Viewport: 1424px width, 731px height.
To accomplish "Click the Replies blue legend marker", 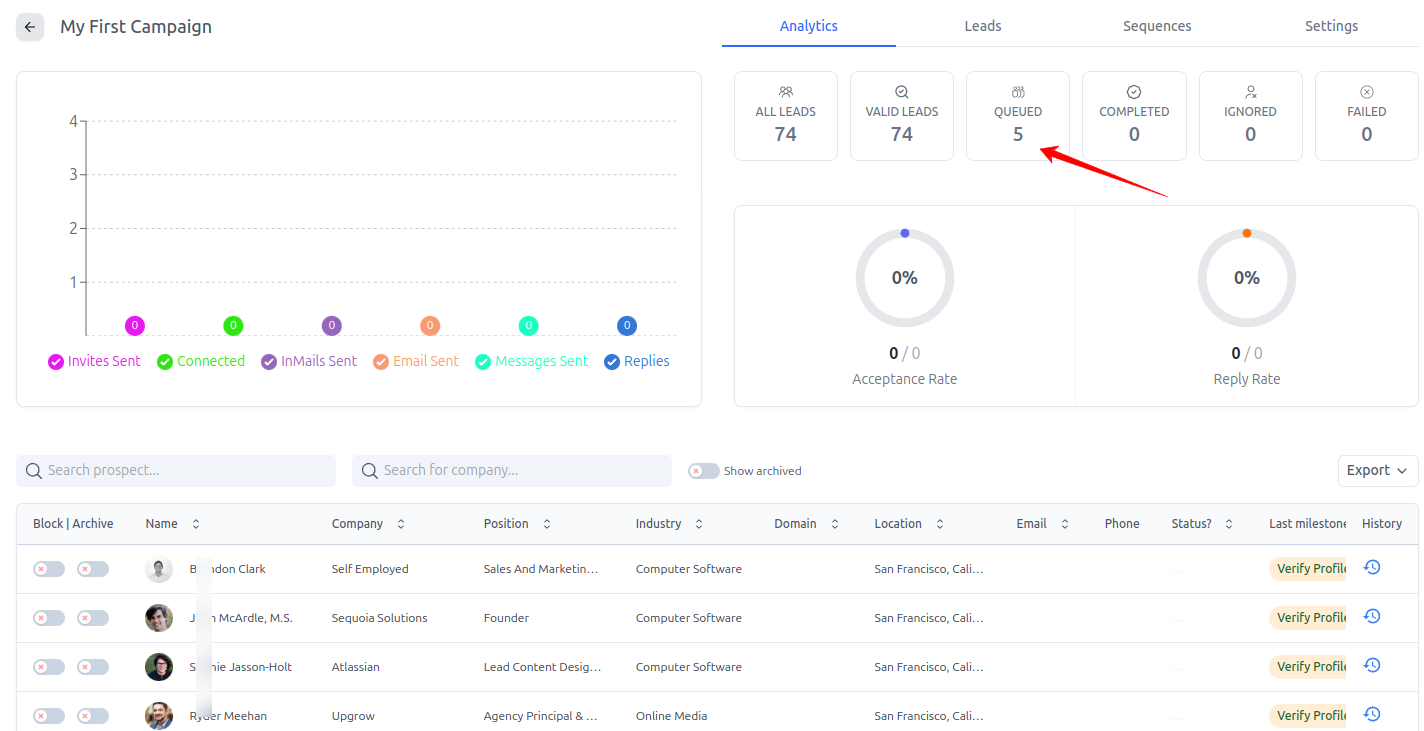I will 612,362.
